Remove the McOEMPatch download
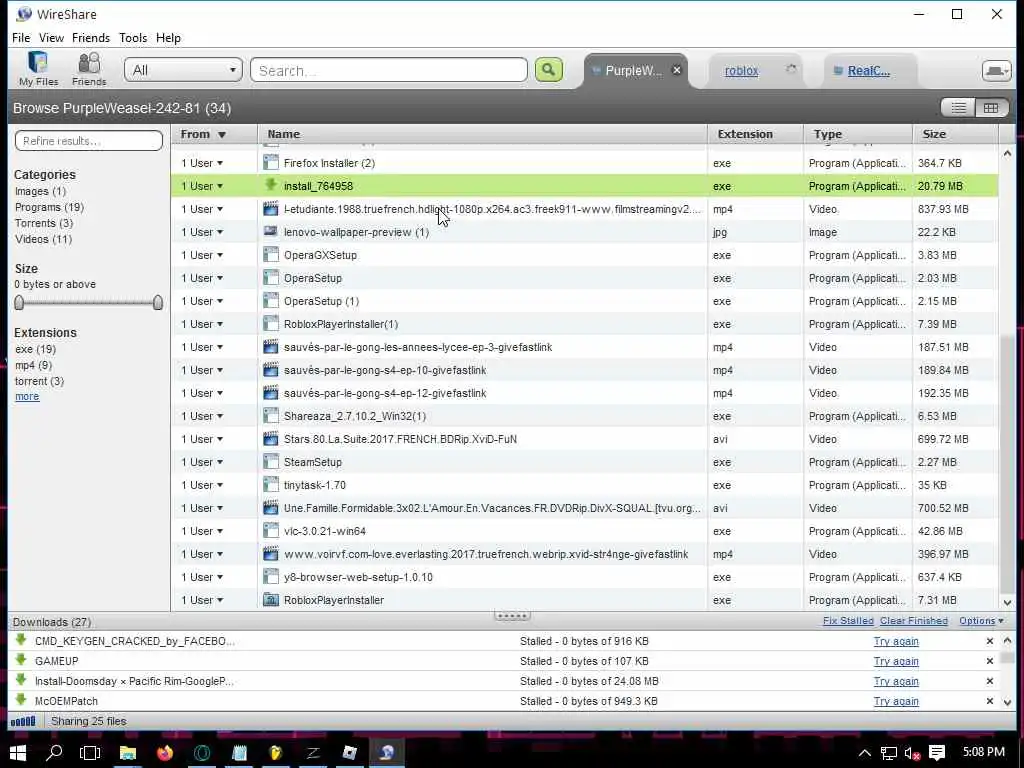 [989, 701]
